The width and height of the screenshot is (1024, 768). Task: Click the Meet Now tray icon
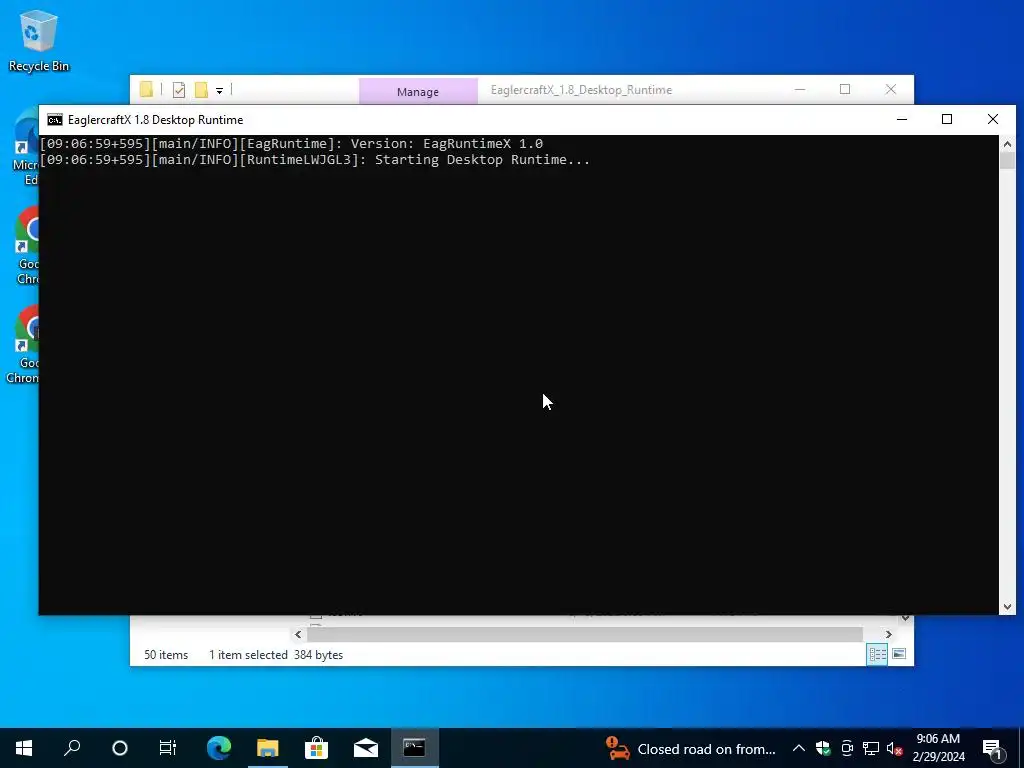847,748
